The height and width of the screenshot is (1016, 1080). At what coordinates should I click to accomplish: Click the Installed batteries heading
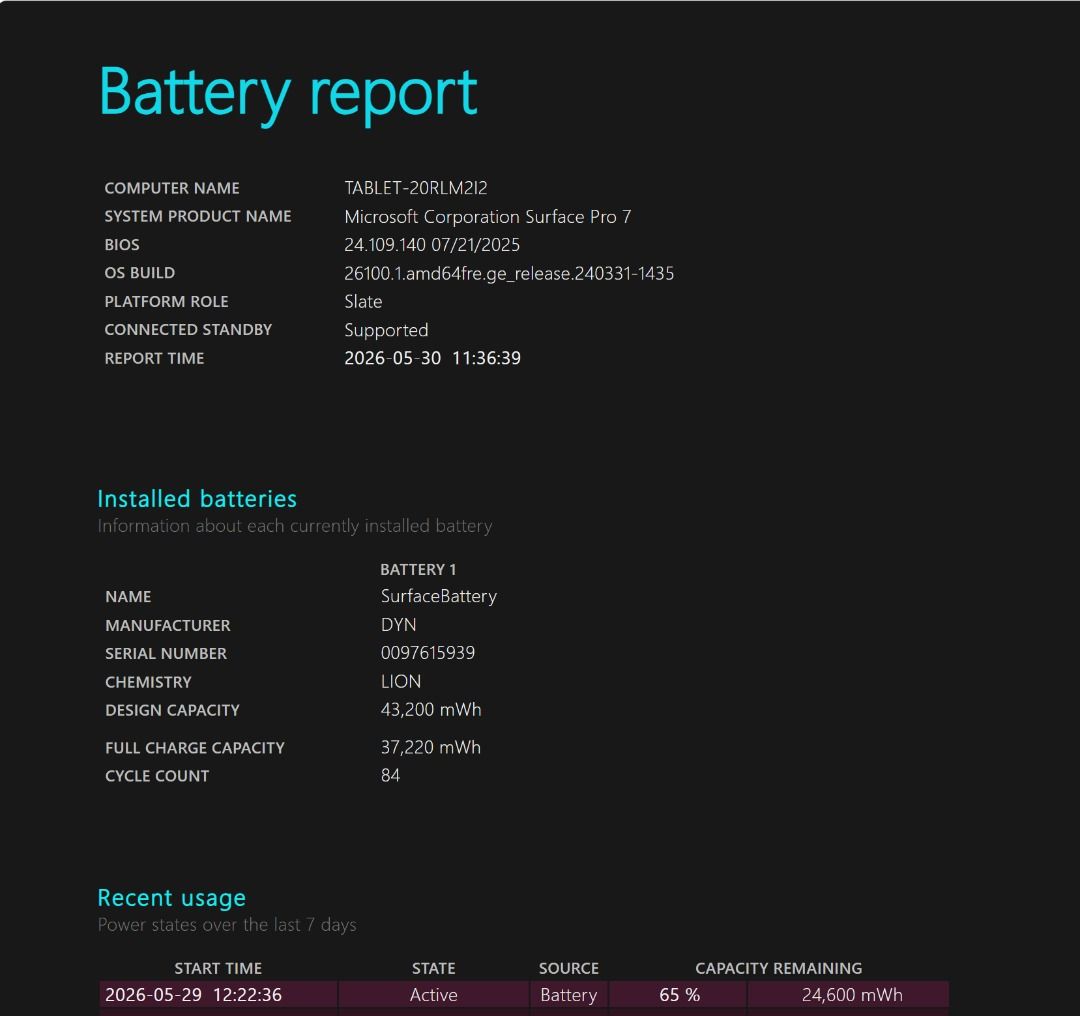(197, 499)
